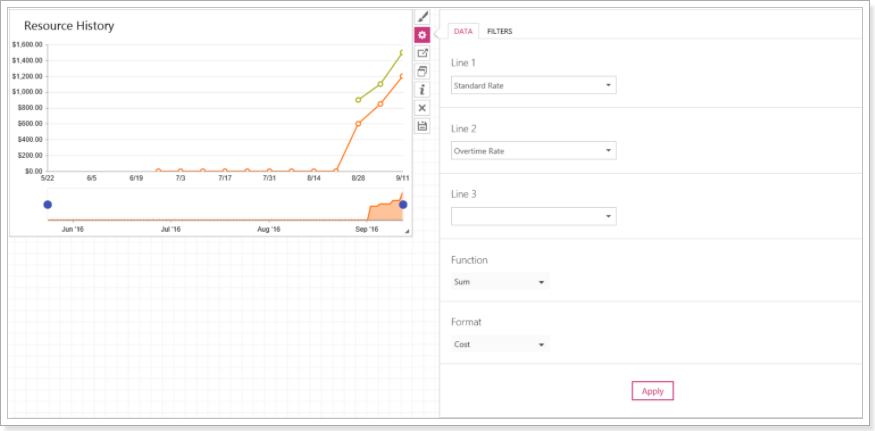Click the export widget icon
This screenshot has width=875, height=431.
(x=422, y=54)
